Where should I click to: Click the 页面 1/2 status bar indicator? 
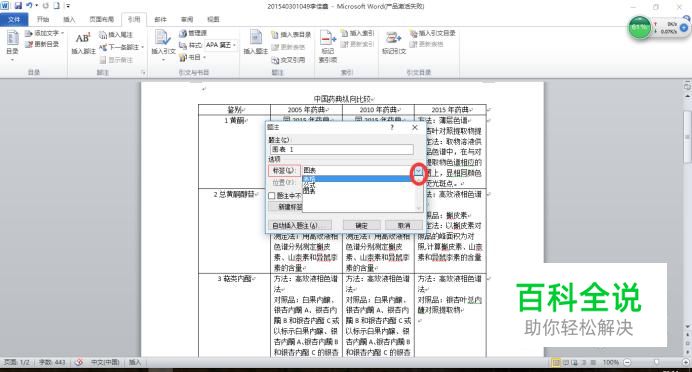(16, 362)
